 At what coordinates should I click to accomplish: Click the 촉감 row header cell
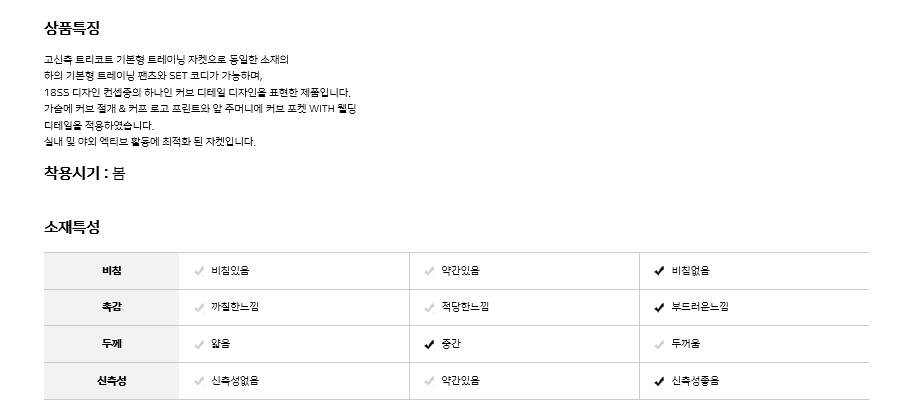[111, 307]
